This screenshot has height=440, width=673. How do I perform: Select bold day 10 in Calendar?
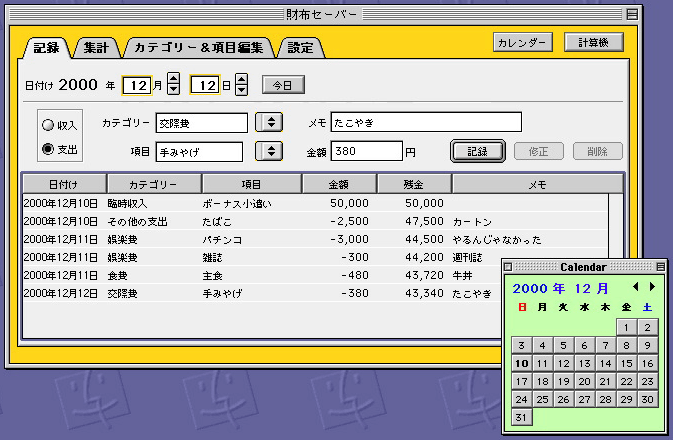(x=521, y=363)
